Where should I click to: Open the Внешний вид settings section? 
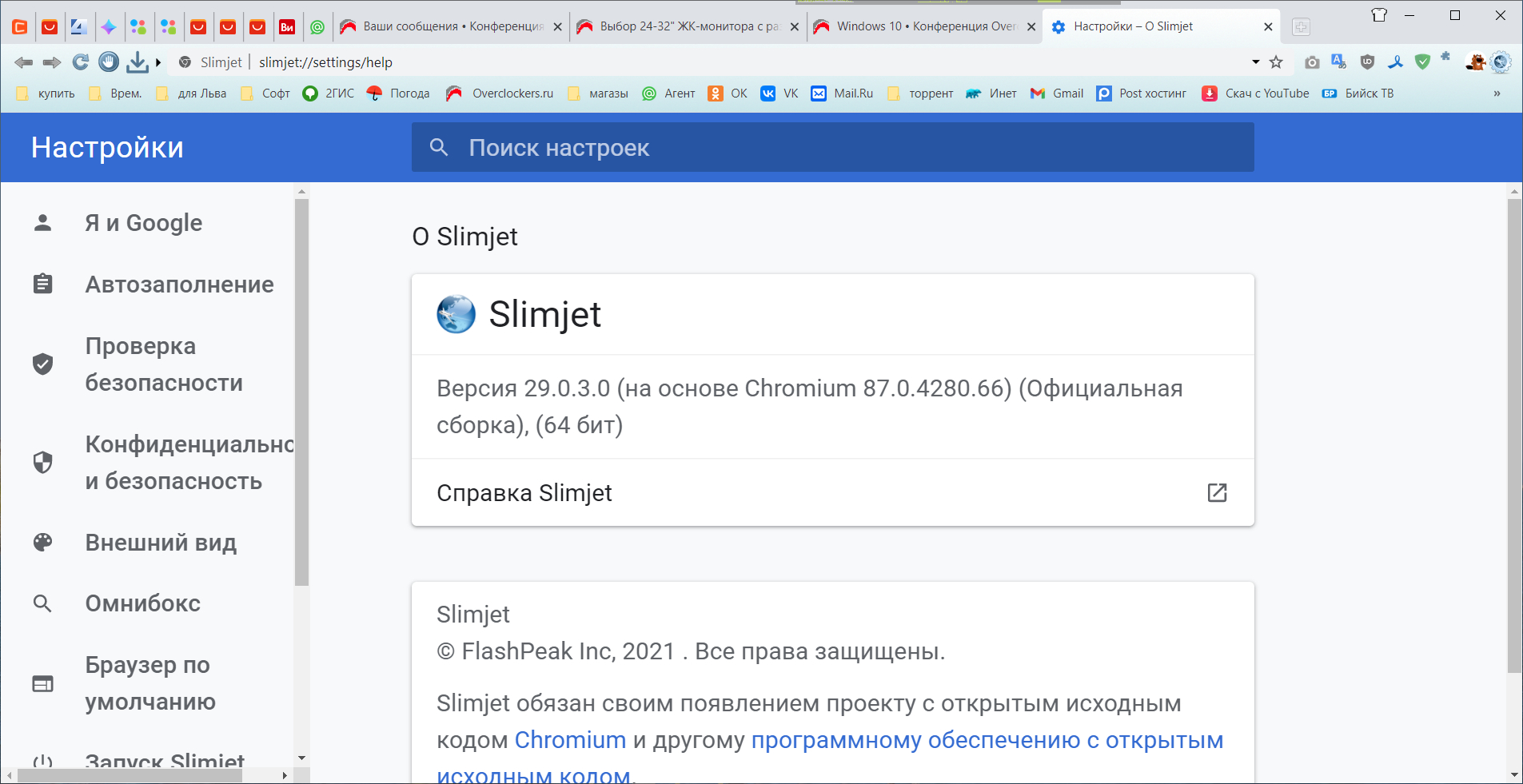[x=161, y=543]
